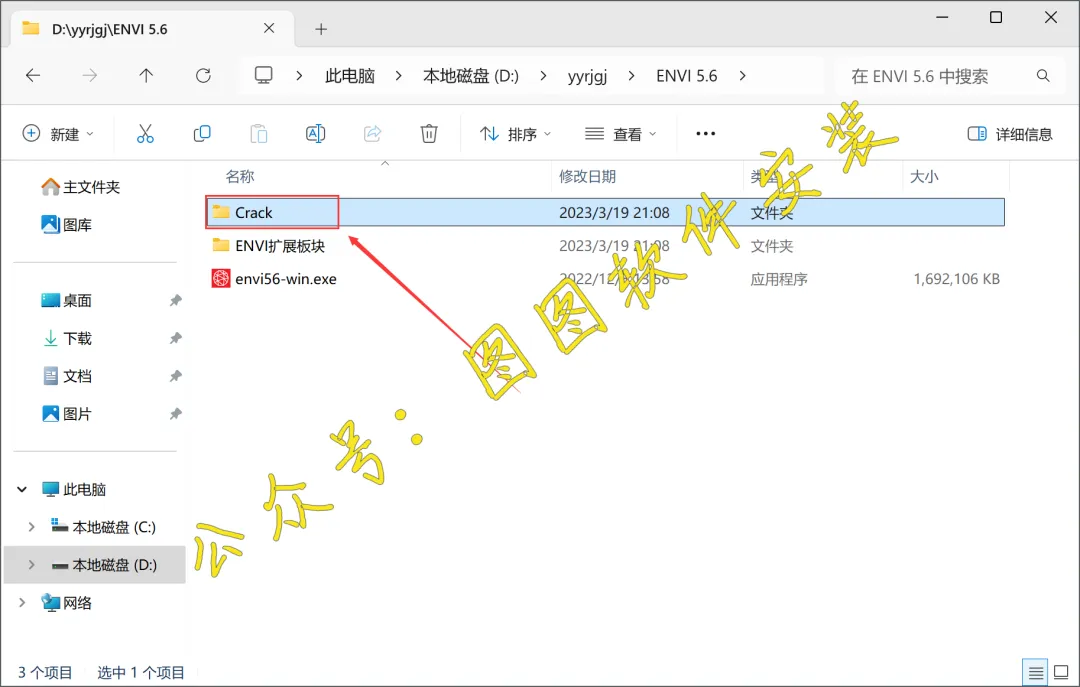Unpin 图片 using its pin icon
This screenshot has height=687, width=1080.
(176, 414)
